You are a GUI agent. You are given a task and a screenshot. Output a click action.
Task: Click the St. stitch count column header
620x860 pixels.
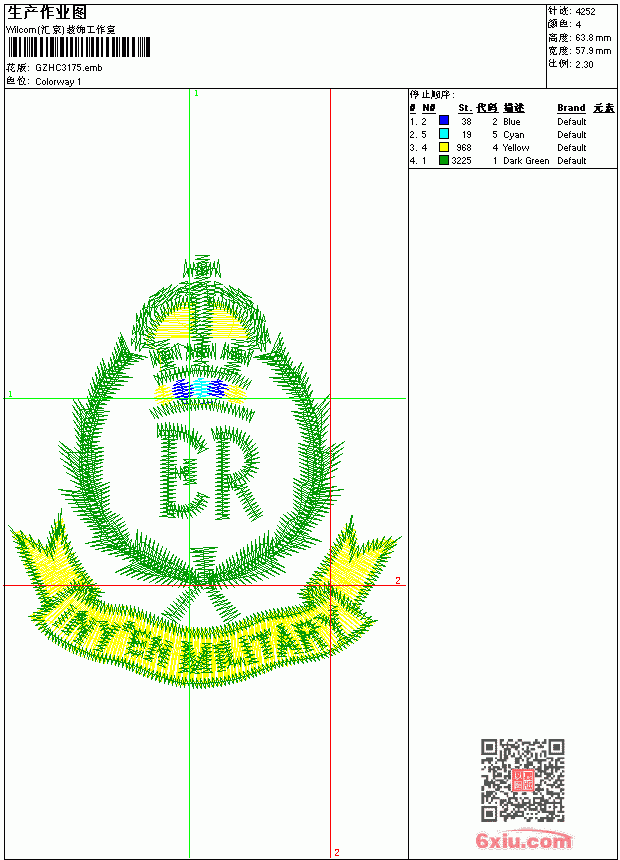(x=465, y=108)
